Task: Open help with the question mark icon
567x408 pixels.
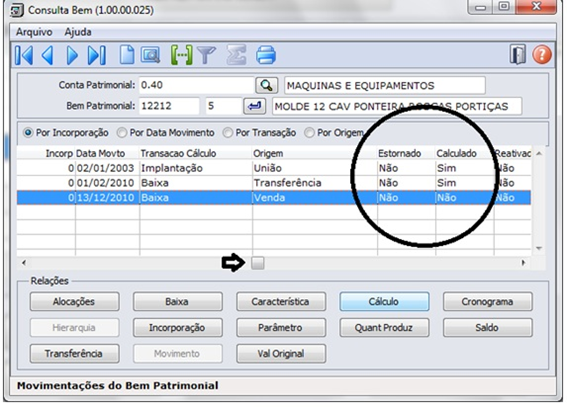Action: 542,55
